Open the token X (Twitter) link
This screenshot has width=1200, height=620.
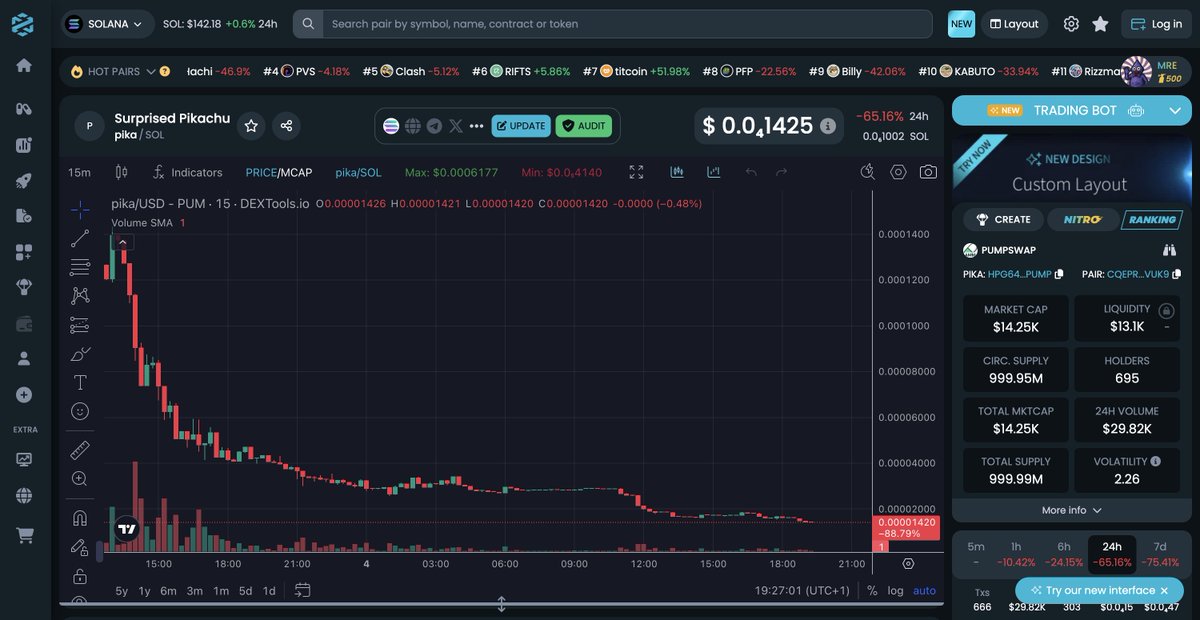(456, 126)
